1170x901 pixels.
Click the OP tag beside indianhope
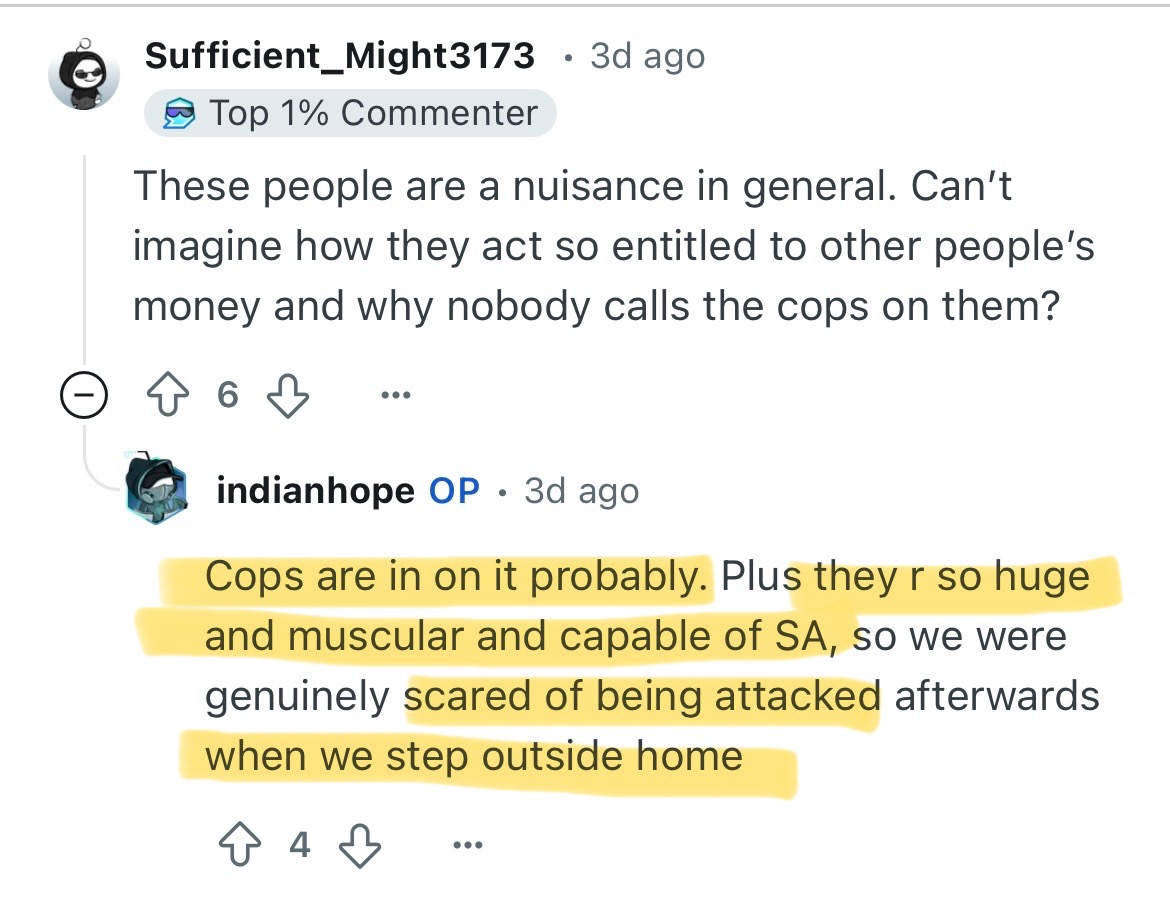pos(454,491)
